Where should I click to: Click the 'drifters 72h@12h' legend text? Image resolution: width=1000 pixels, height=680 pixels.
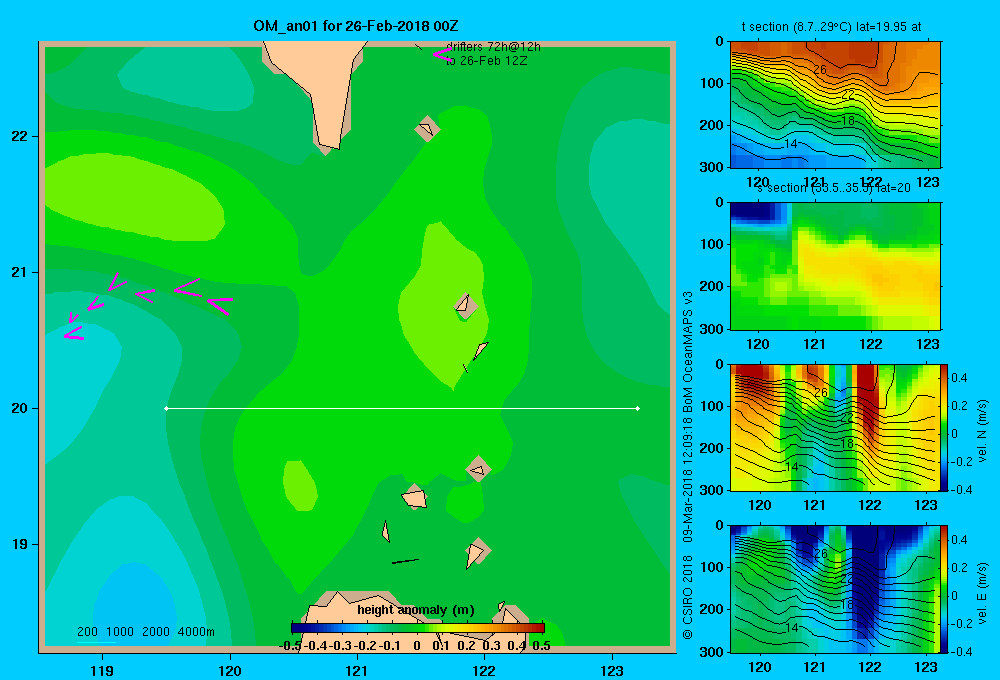coord(493,47)
